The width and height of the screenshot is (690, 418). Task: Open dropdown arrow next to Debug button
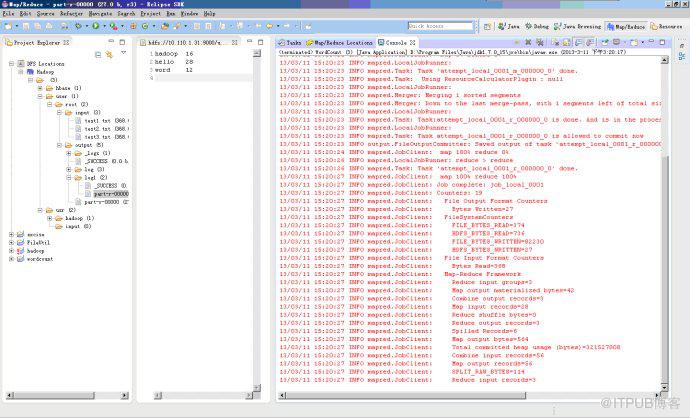click(87, 26)
